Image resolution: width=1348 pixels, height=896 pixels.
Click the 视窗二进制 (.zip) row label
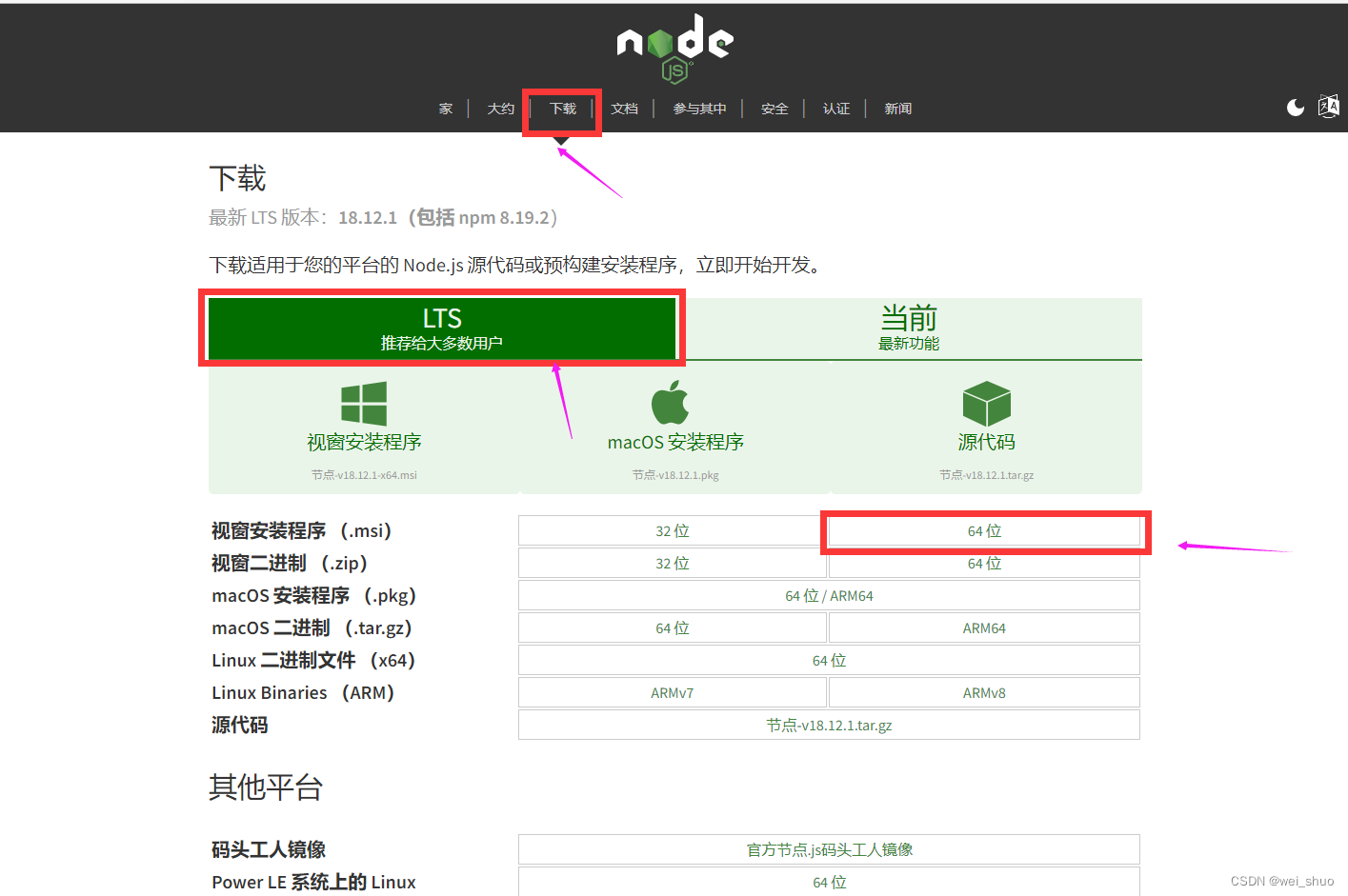click(x=289, y=564)
